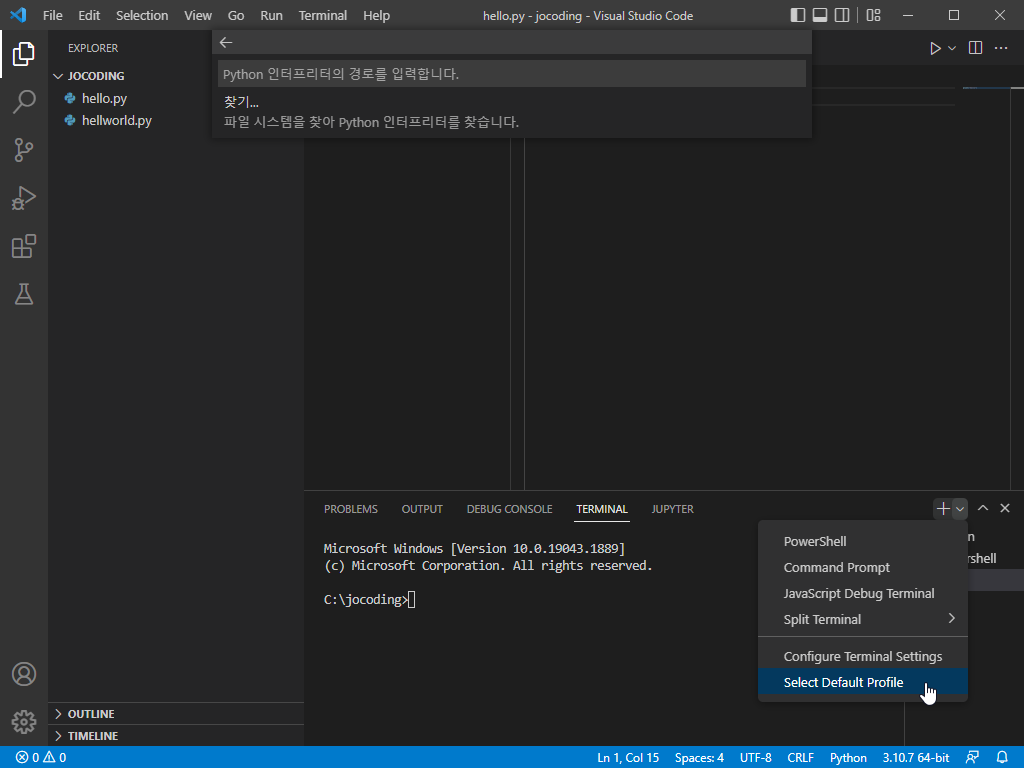Open Source Control view in activity bar

click(x=24, y=150)
